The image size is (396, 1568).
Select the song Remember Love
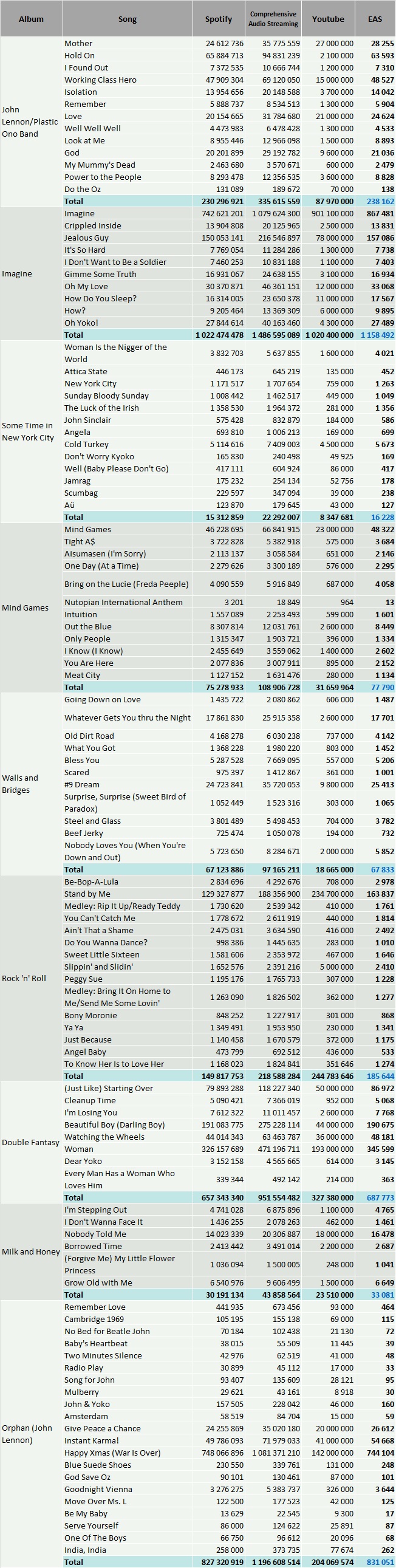point(95,1307)
